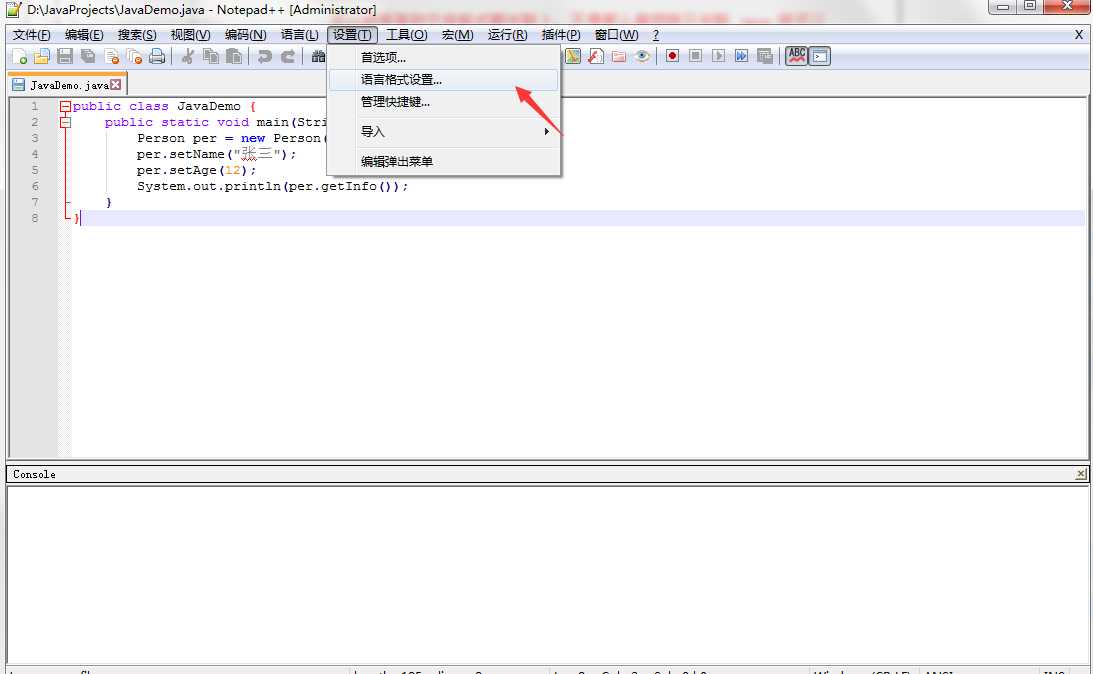Toggle the console window toolbar icon
The width and height of the screenshot is (1093, 674).
[x=820, y=56]
